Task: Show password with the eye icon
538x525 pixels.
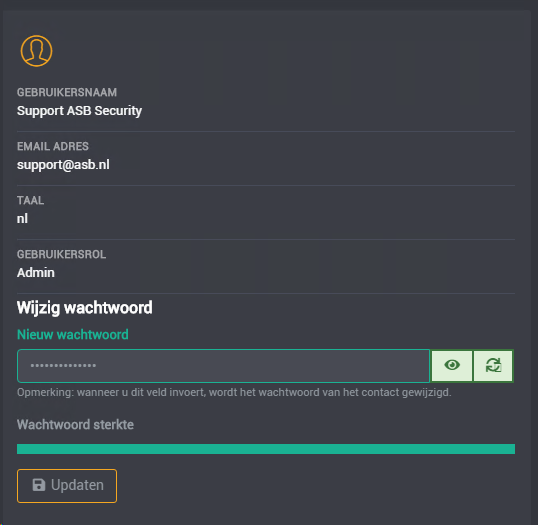Action: 452,365
